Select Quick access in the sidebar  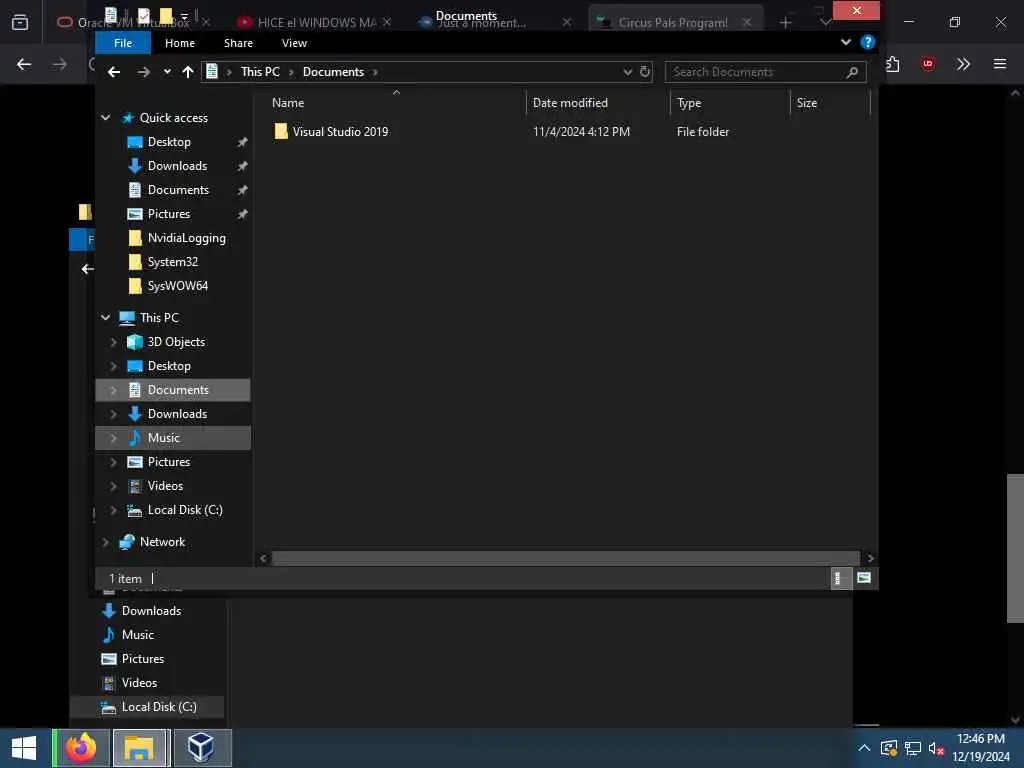click(174, 118)
